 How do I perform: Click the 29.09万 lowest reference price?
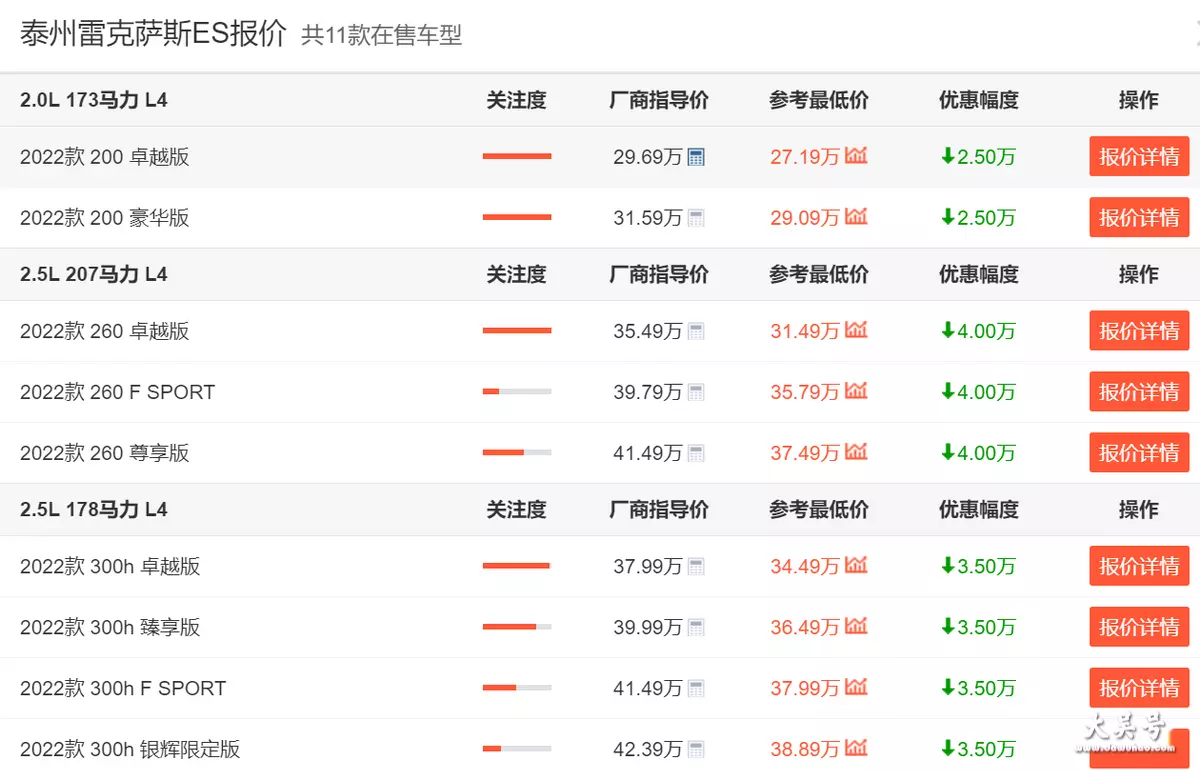tap(805, 218)
